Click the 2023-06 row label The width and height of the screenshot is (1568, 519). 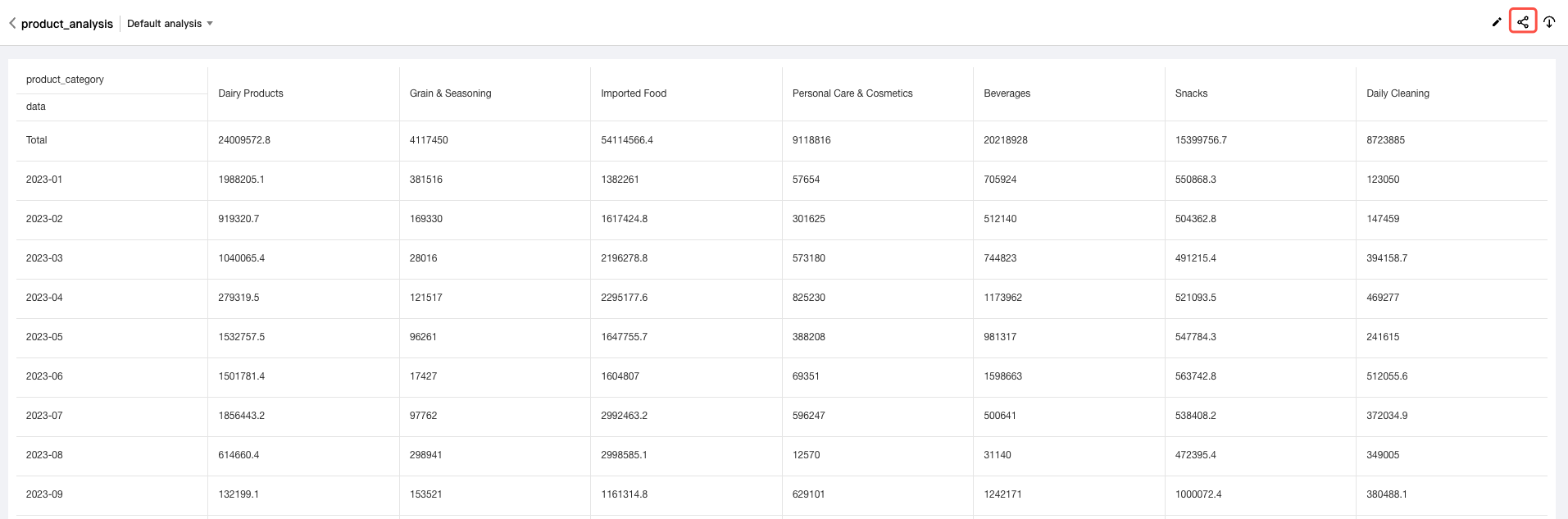44,376
